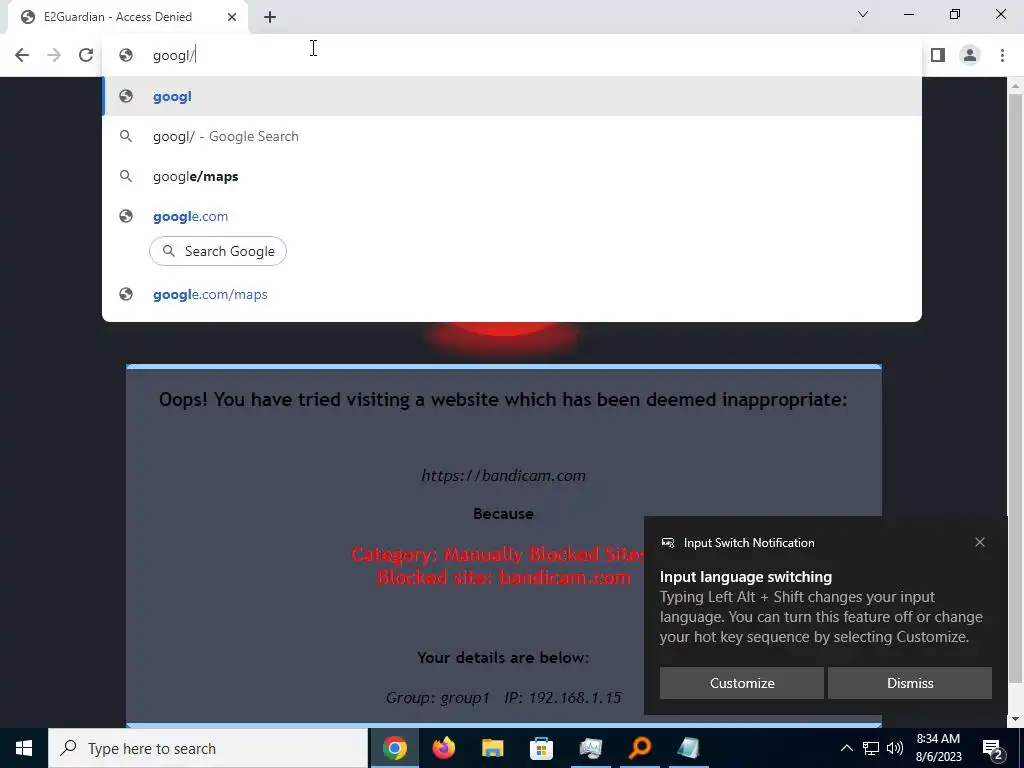Close the E2Guardian - Access Denied tab

pyautogui.click(x=232, y=17)
